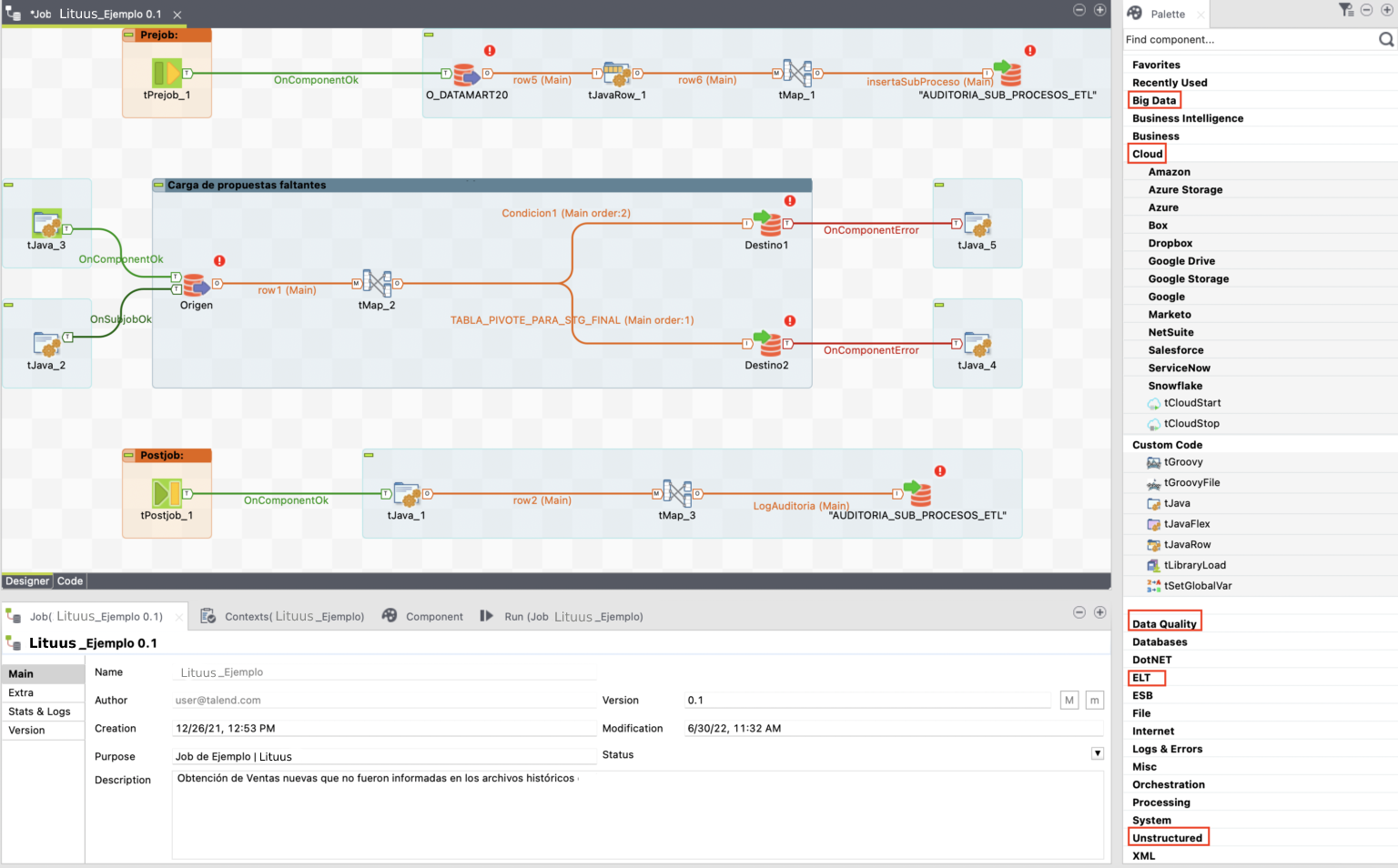Expand the Amazon cloud family
Screen dimensions: 1398x868
pyautogui.click(x=1169, y=172)
